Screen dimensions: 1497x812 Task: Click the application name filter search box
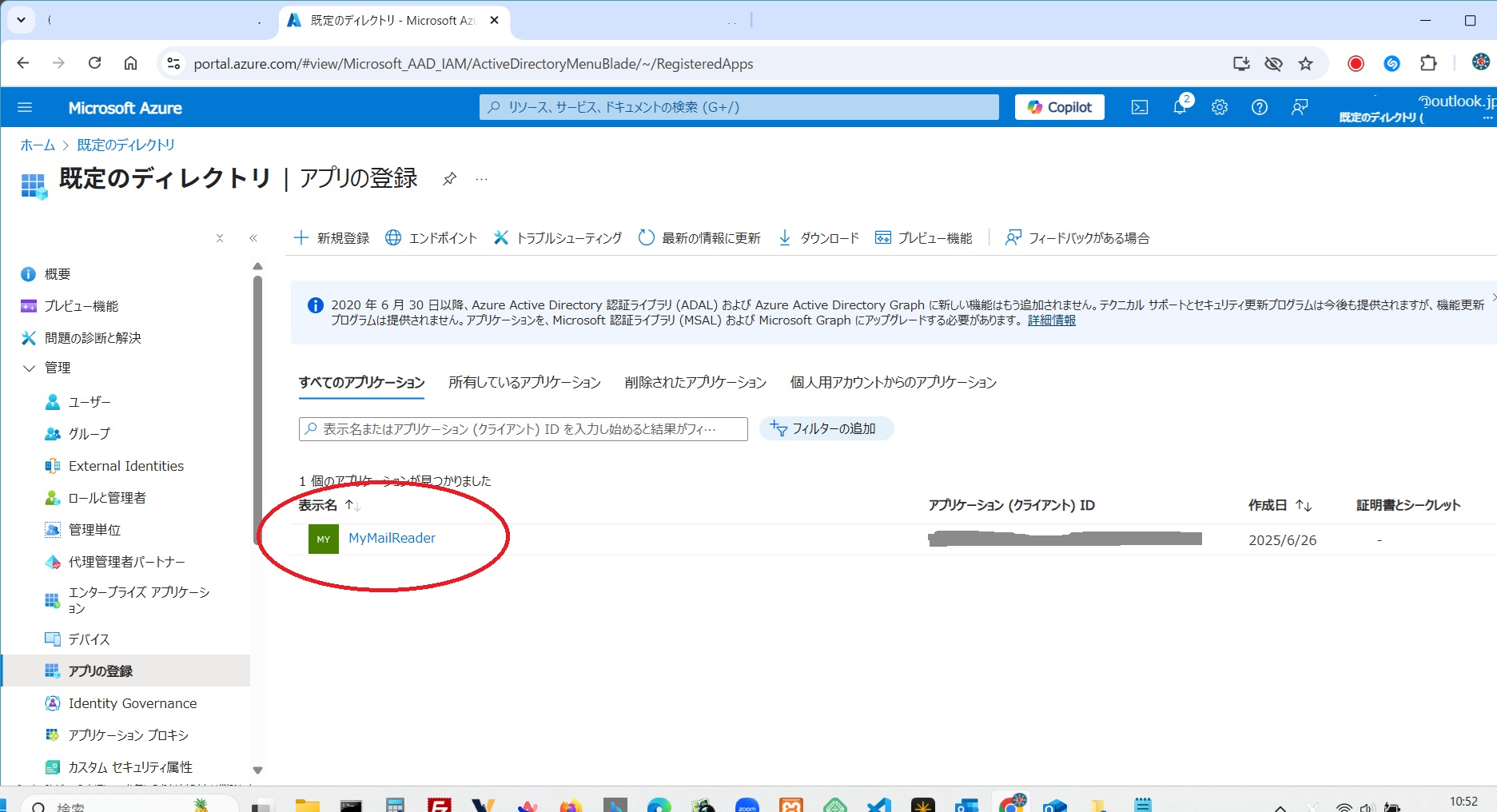click(x=523, y=428)
